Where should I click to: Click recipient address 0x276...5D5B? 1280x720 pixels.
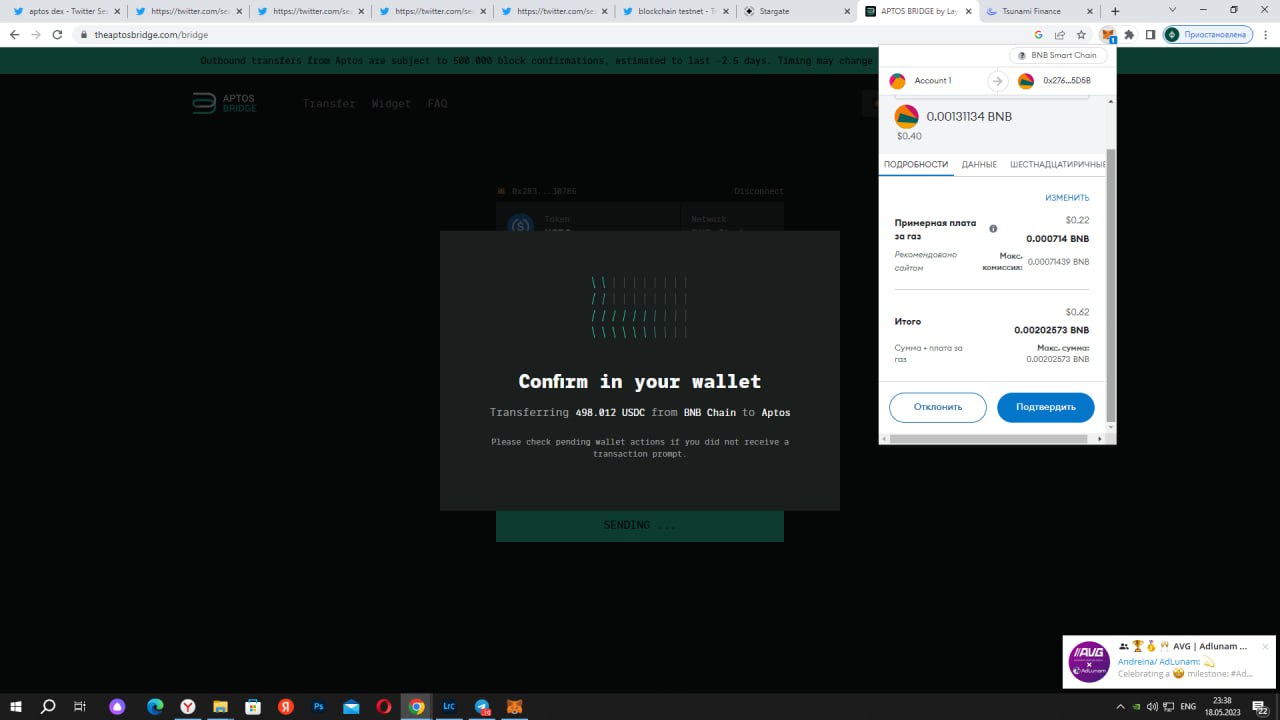tap(1067, 81)
